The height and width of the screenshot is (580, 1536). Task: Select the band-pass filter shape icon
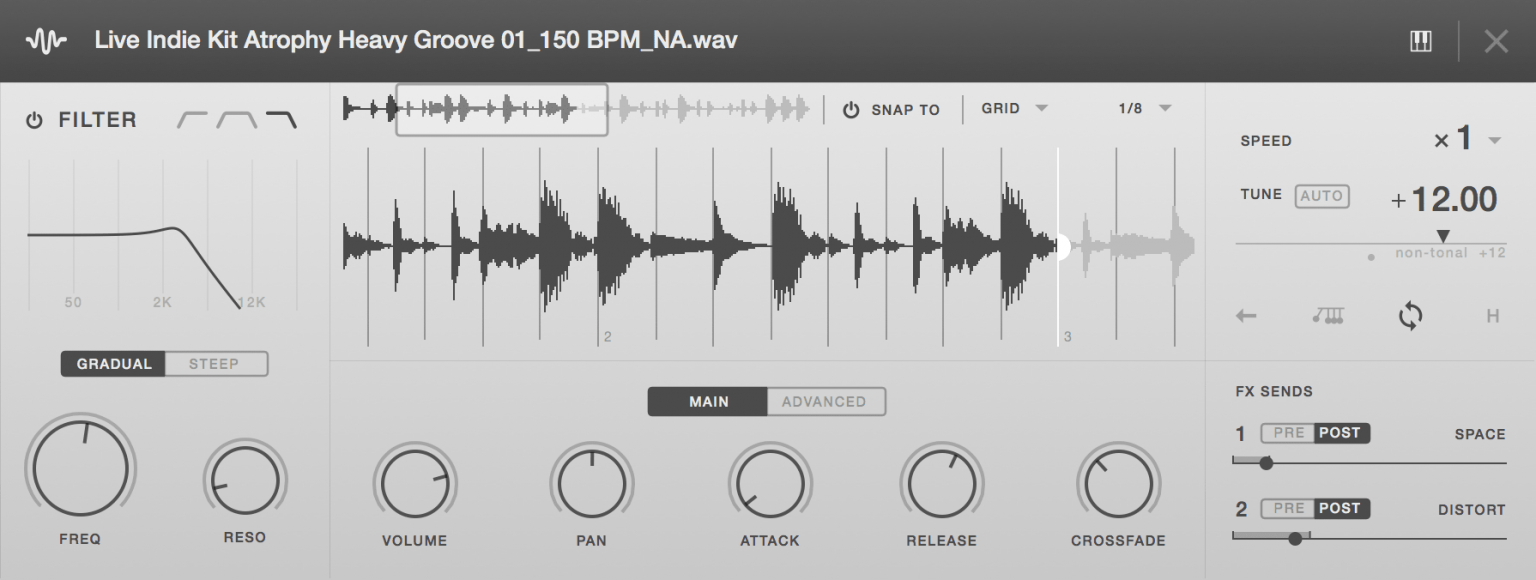[x=237, y=120]
